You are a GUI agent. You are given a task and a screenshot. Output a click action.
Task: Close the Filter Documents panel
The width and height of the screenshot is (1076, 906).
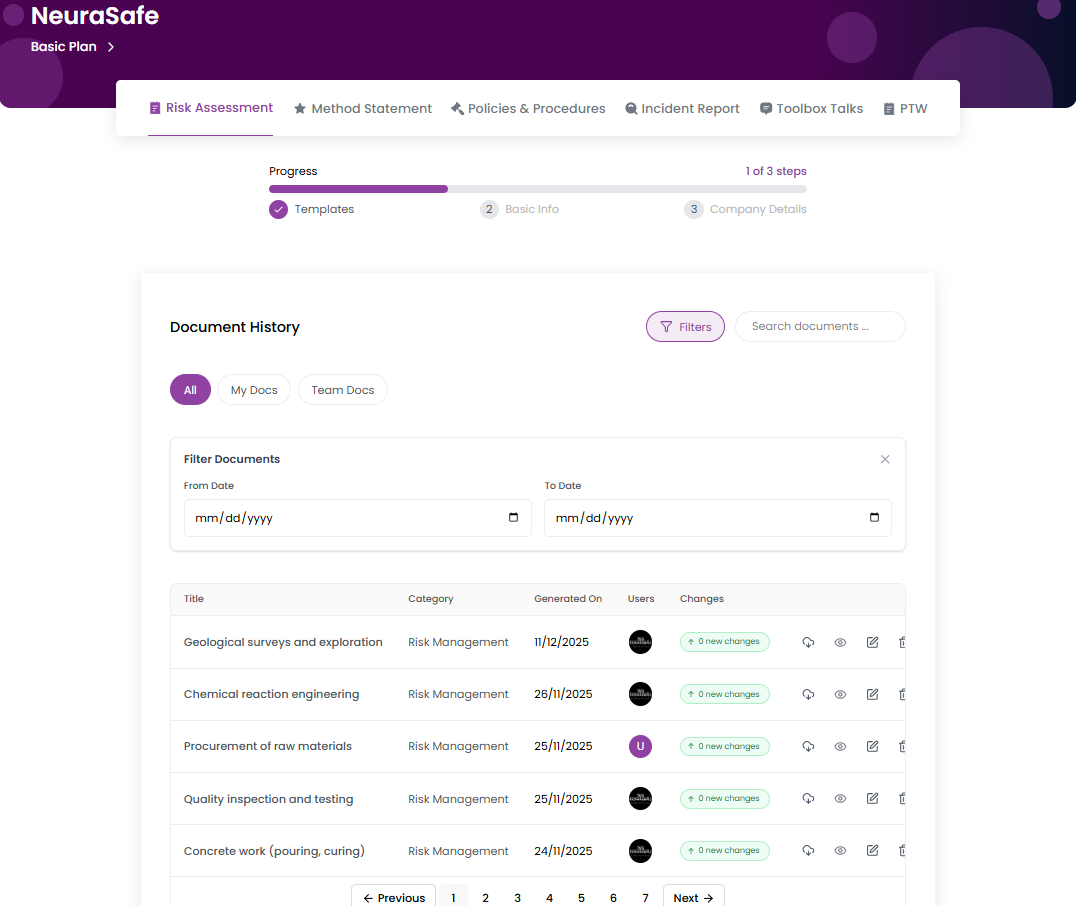tap(884, 459)
